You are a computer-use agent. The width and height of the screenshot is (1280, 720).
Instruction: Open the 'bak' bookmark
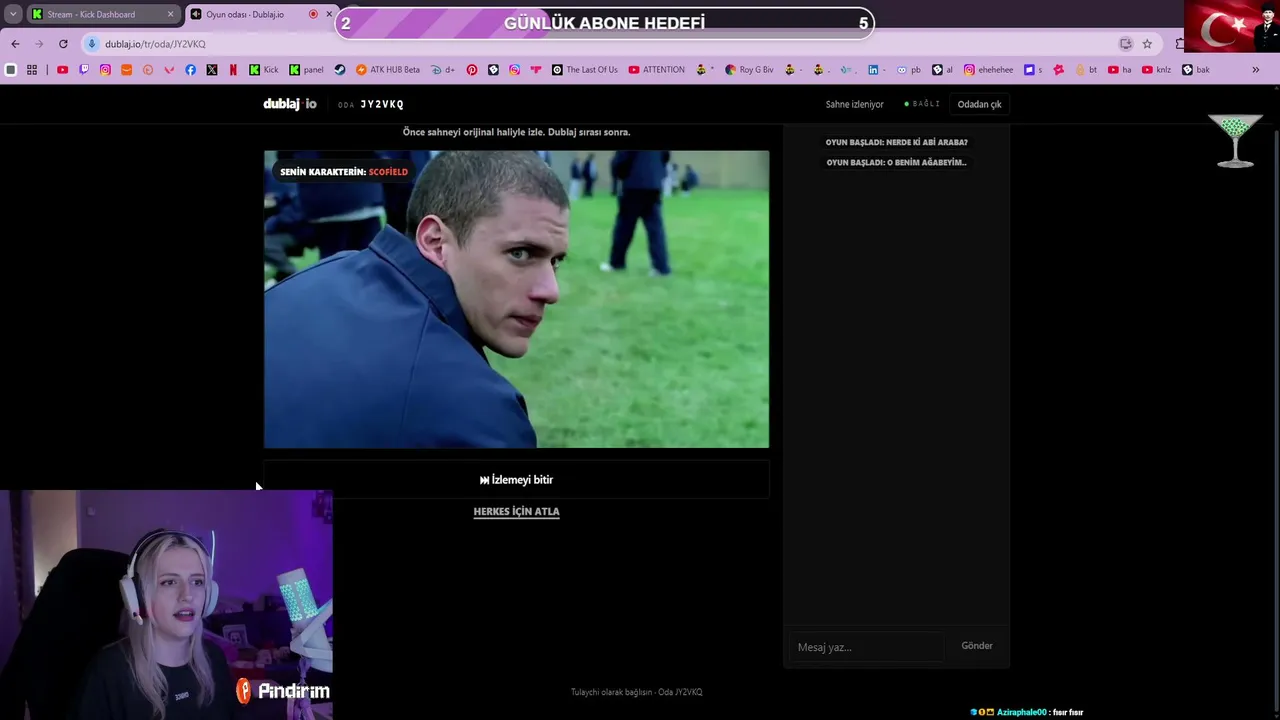1196,70
